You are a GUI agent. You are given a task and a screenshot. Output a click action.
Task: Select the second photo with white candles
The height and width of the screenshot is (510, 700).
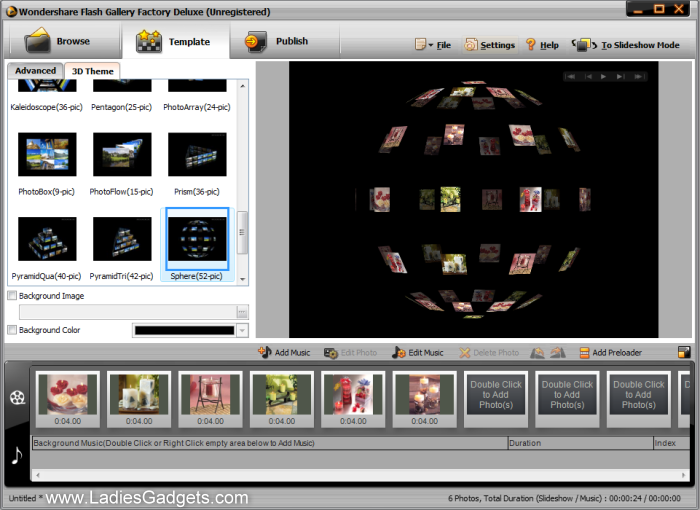[x=139, y=399]
